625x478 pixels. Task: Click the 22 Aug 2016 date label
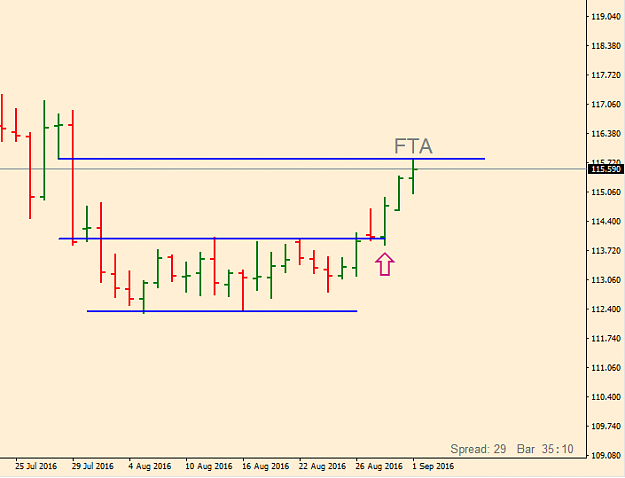[x=322, y=466]
